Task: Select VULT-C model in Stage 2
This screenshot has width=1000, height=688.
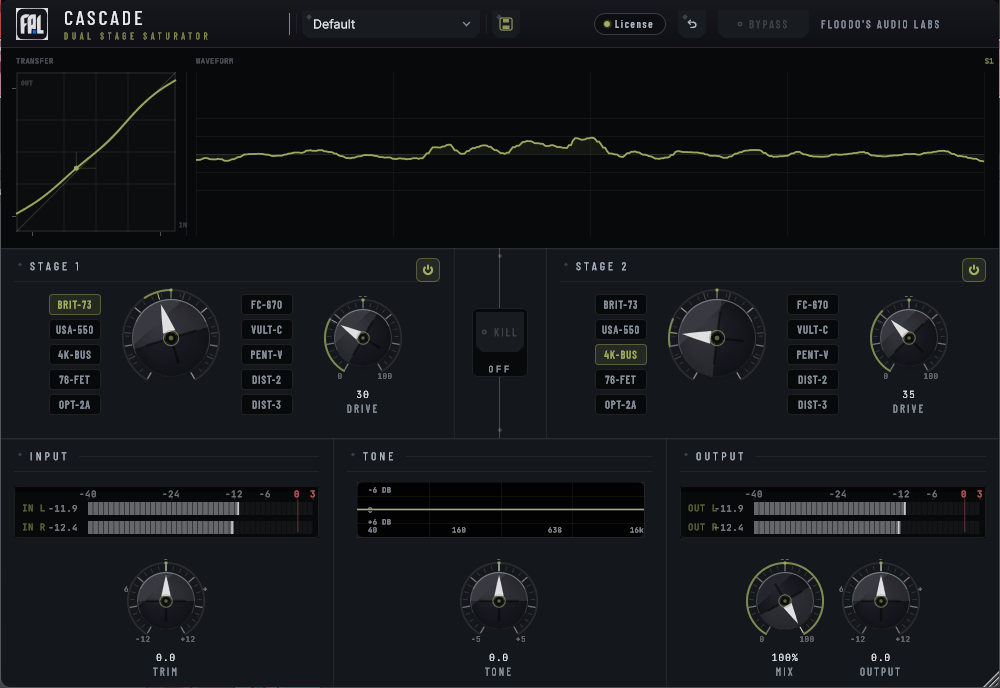Action: [x=812, y=330]
